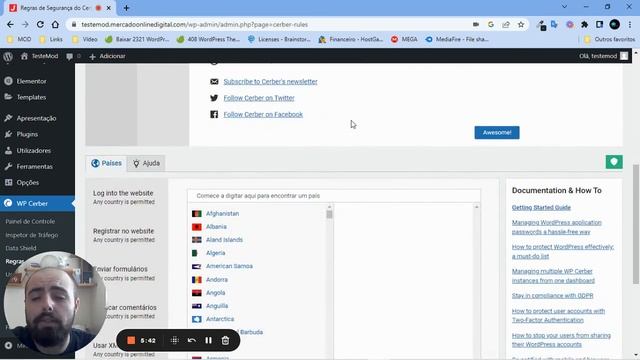This screenshot has width=640, height=360.
Task: Select Algeria in country list
Action: (216, 253)
